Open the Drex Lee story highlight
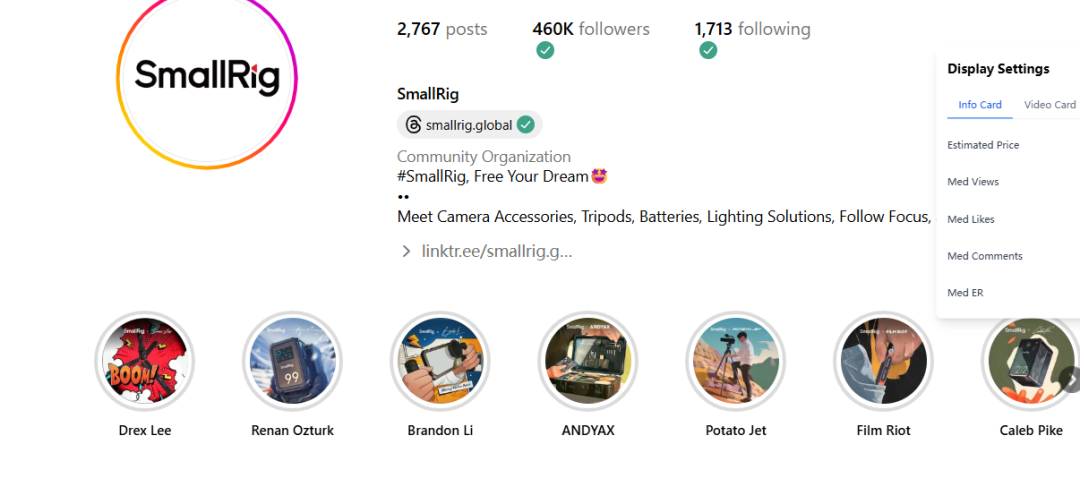The width and height of the screenshot is (1080, 487). tap(145, 361)
